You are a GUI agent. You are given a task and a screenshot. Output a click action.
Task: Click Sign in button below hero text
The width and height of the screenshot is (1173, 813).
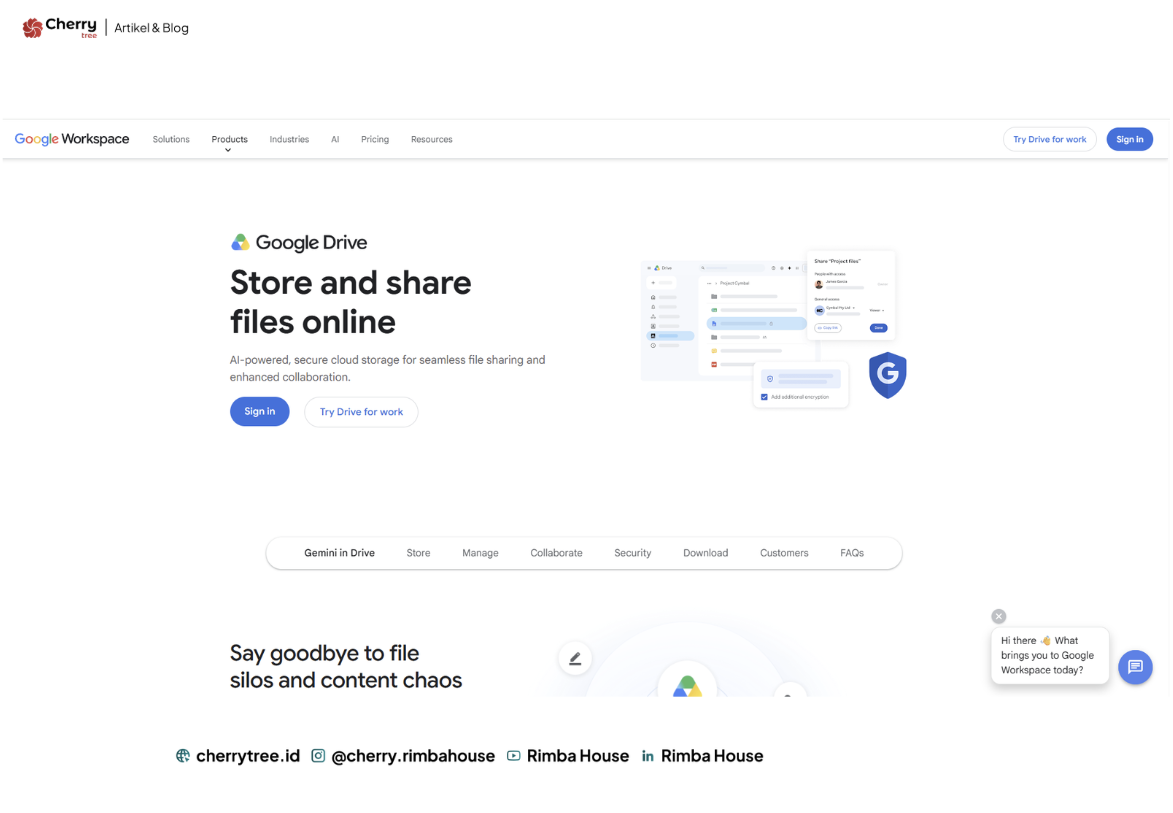click(x=260, y=411)
